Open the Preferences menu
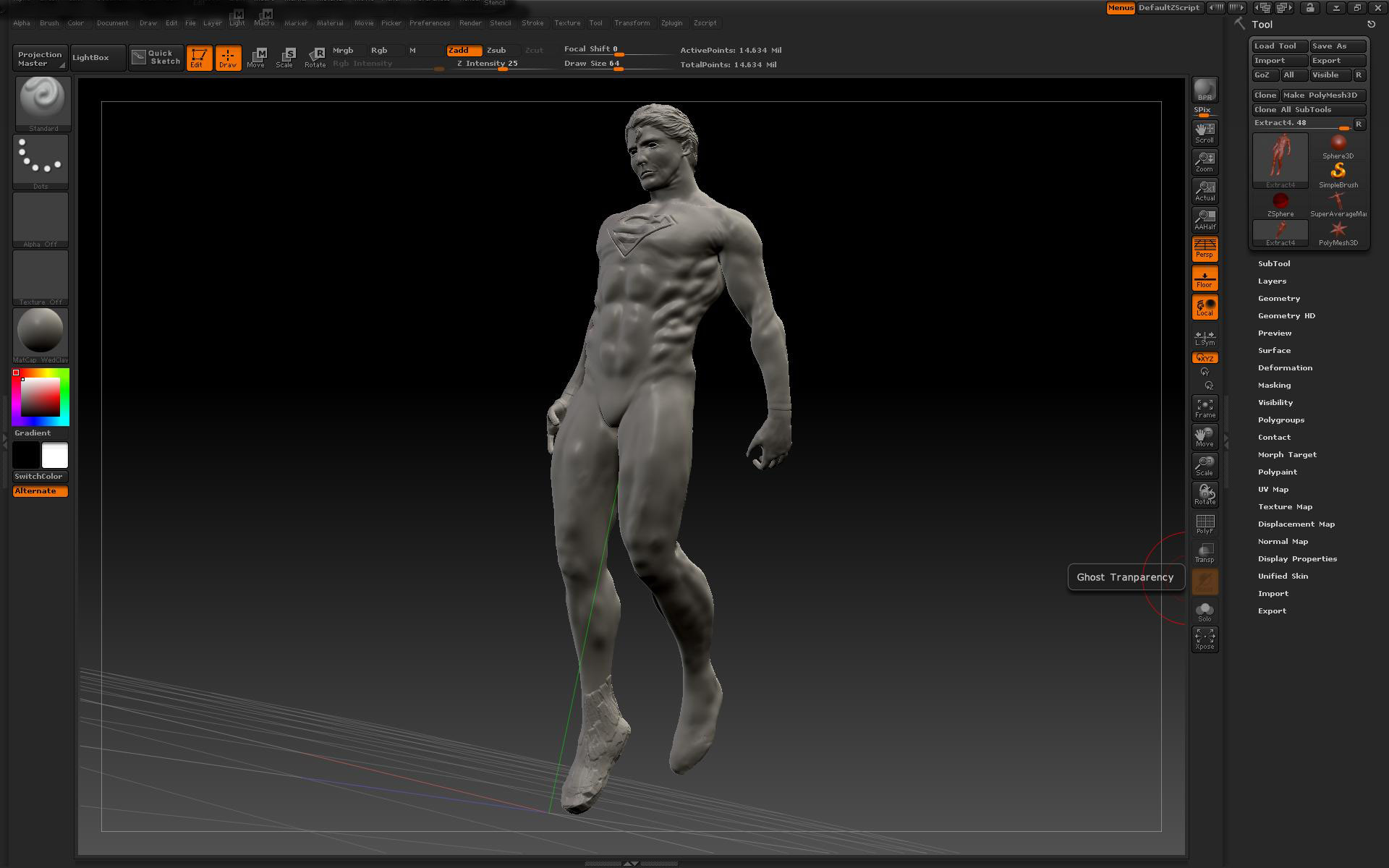 [430, 23]
